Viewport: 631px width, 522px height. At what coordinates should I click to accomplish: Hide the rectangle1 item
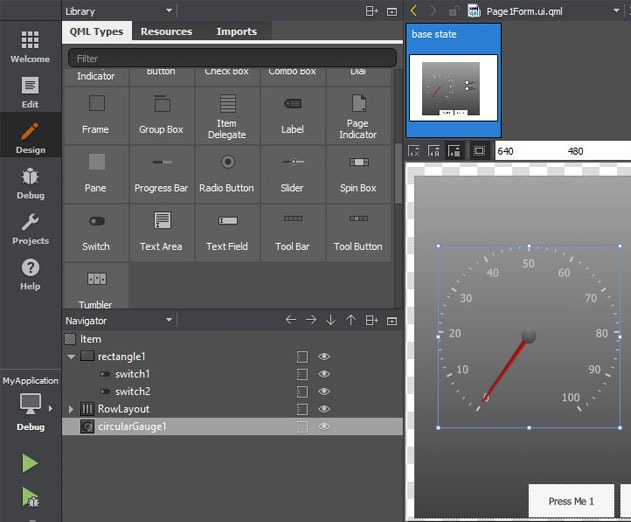pyautogui.click(x=324, y=357)
